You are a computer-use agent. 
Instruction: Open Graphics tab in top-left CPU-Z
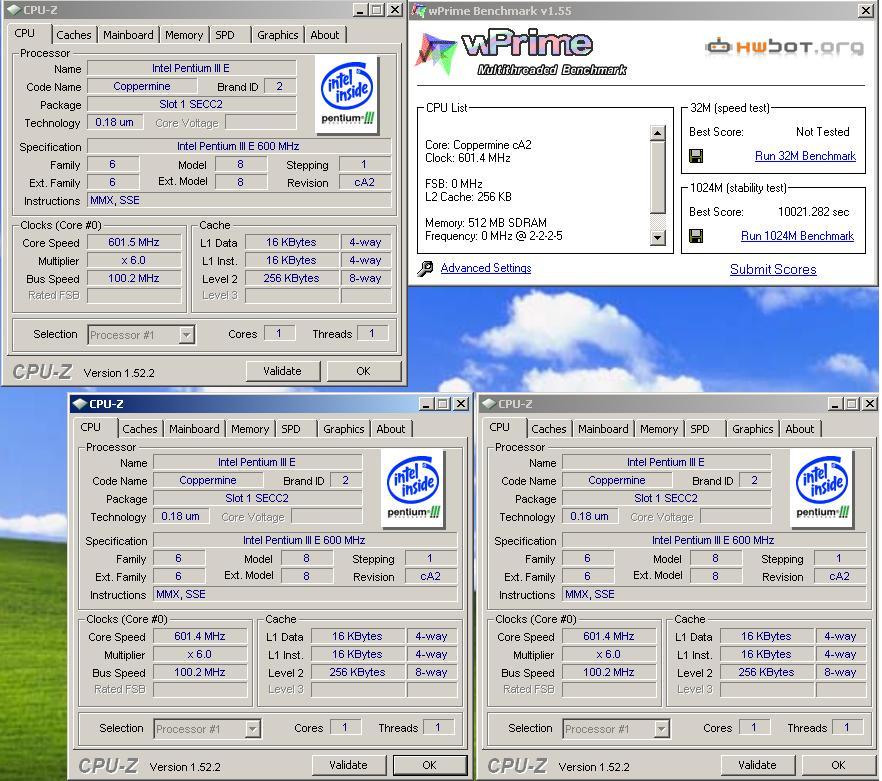pyautogui.click(x=278, y=35)
